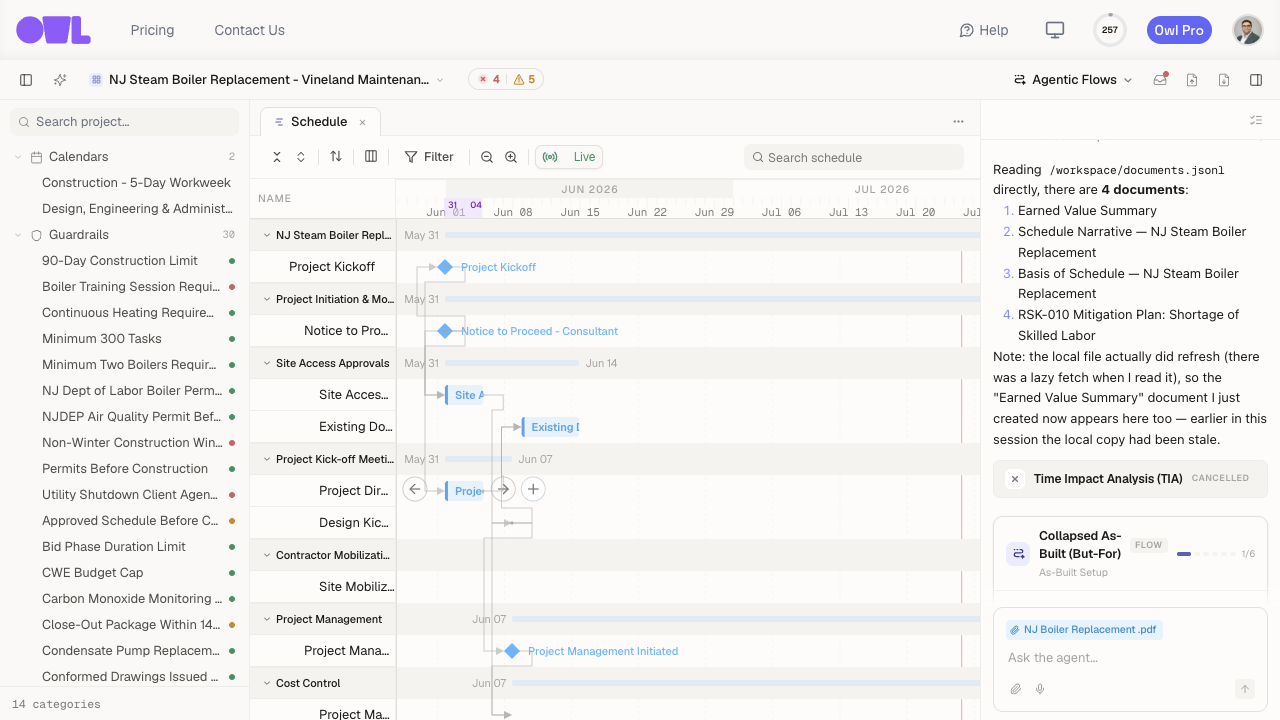Click the attach file paperclip icon
1280x720 pixels.
click(x=1016, y=689)
